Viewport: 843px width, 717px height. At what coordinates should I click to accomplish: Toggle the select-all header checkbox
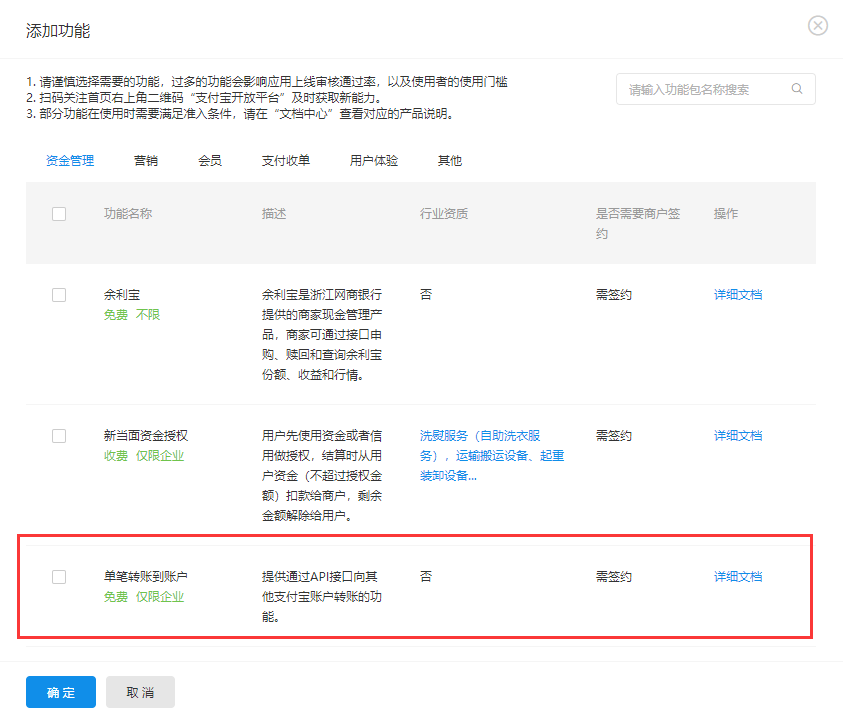(x=59, y=214)
